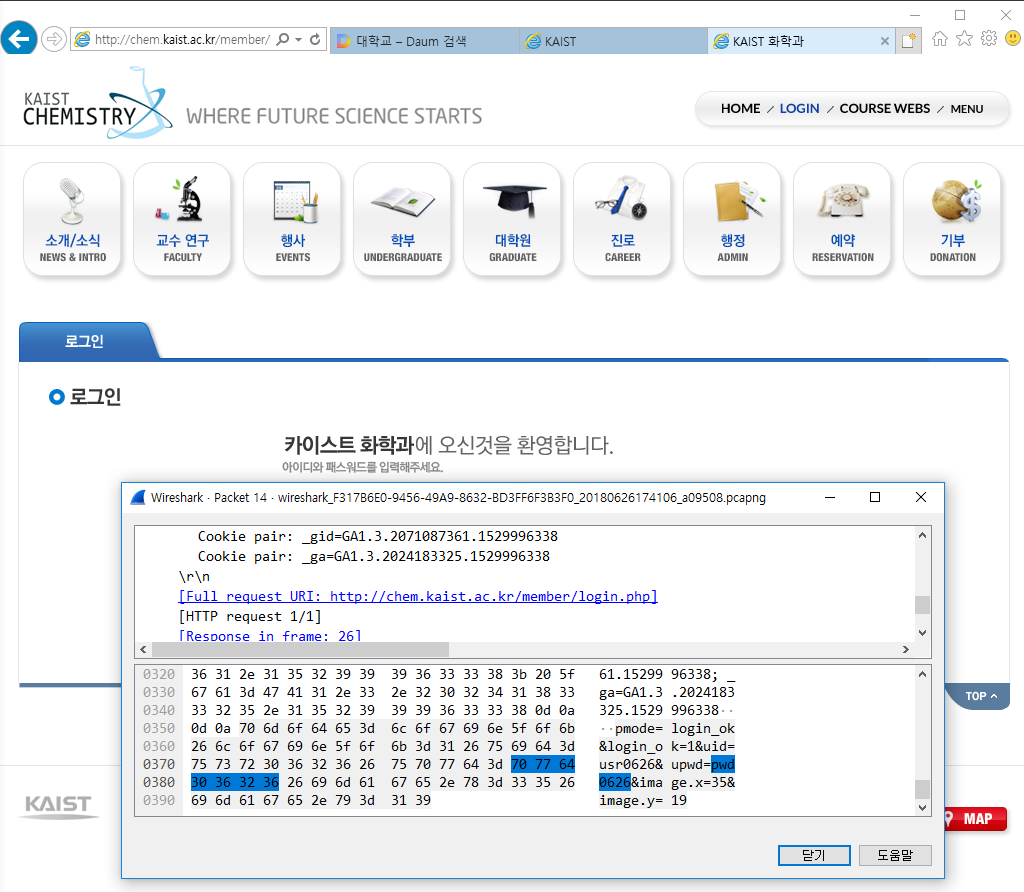The width and height of the screenshot is (1024, 892).
Task: Click the TOP scroll-to-top button
Action: [x=980, y=696]
